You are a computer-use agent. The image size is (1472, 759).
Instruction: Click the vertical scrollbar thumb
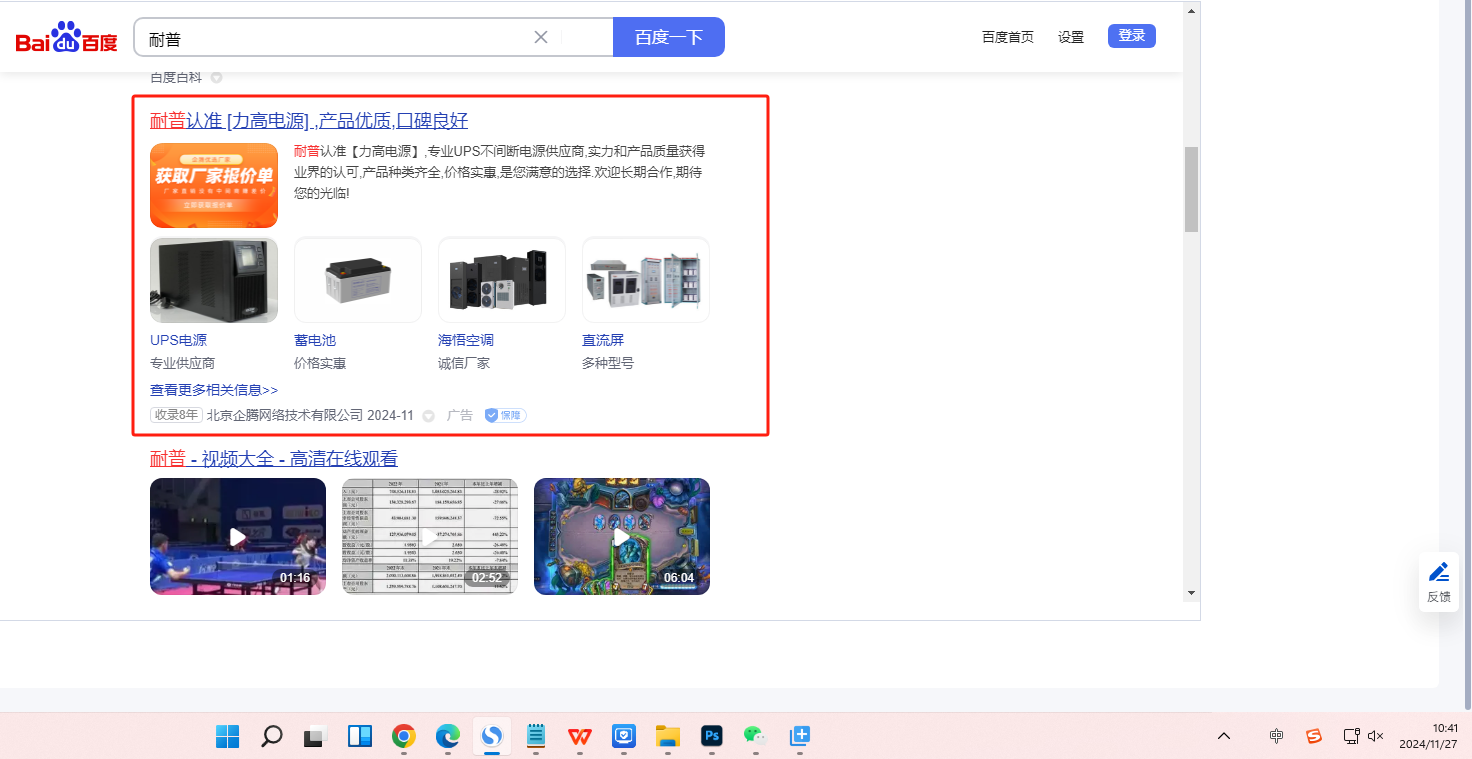(1191, 189)
